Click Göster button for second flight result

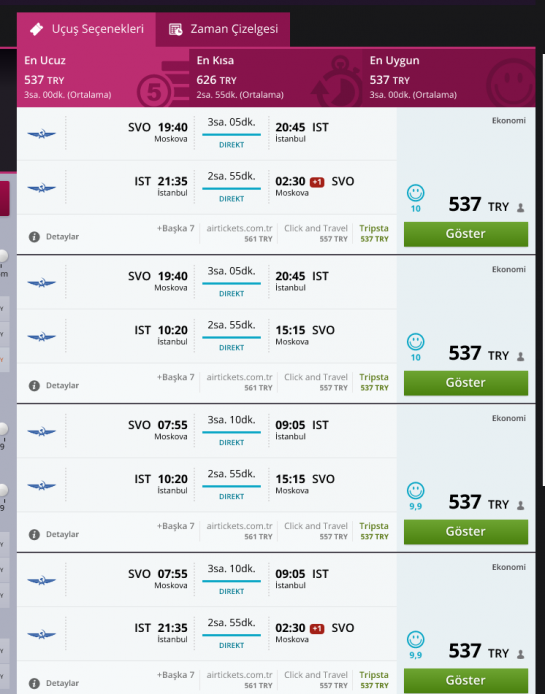466,383
